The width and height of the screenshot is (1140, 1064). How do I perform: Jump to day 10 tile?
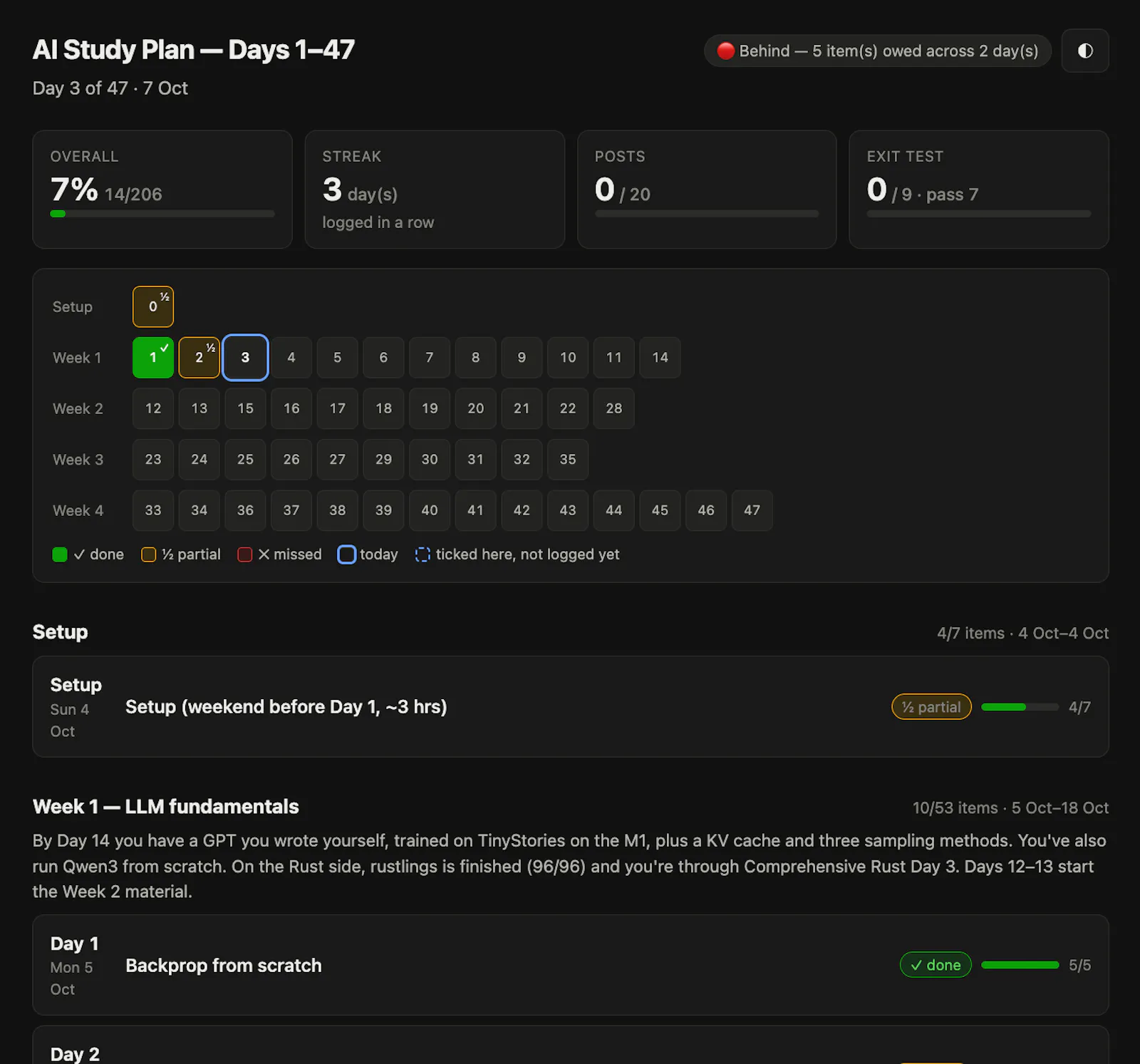coord(568,358)
